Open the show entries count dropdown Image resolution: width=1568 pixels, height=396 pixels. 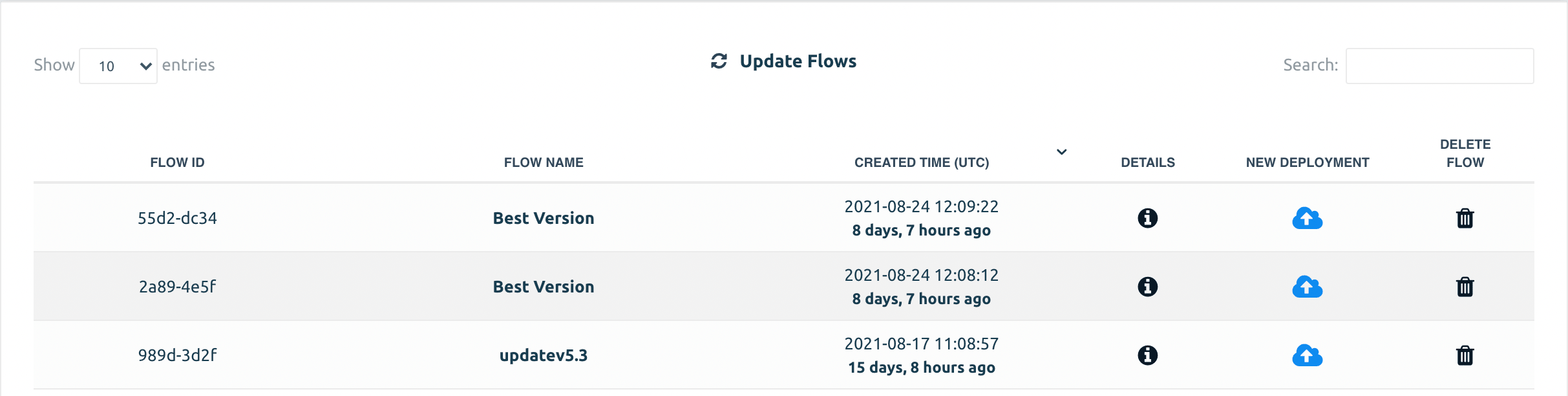118,66
